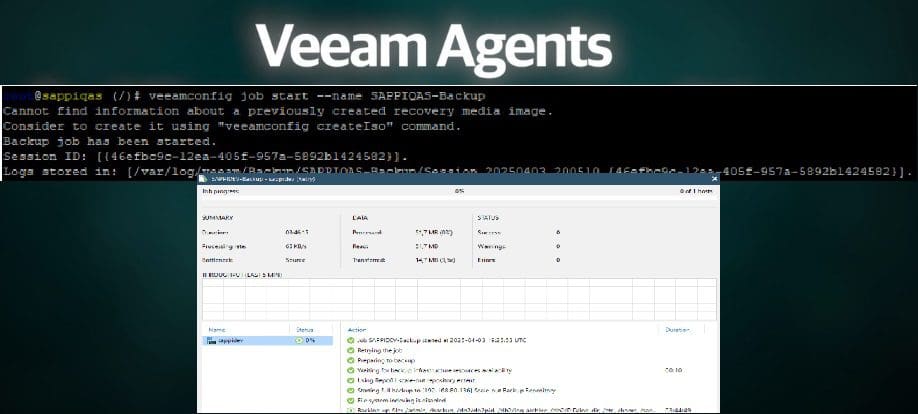Click inside the Throughput graph area
The height and width of the screenshot is (414, 918).
(459, 299)
